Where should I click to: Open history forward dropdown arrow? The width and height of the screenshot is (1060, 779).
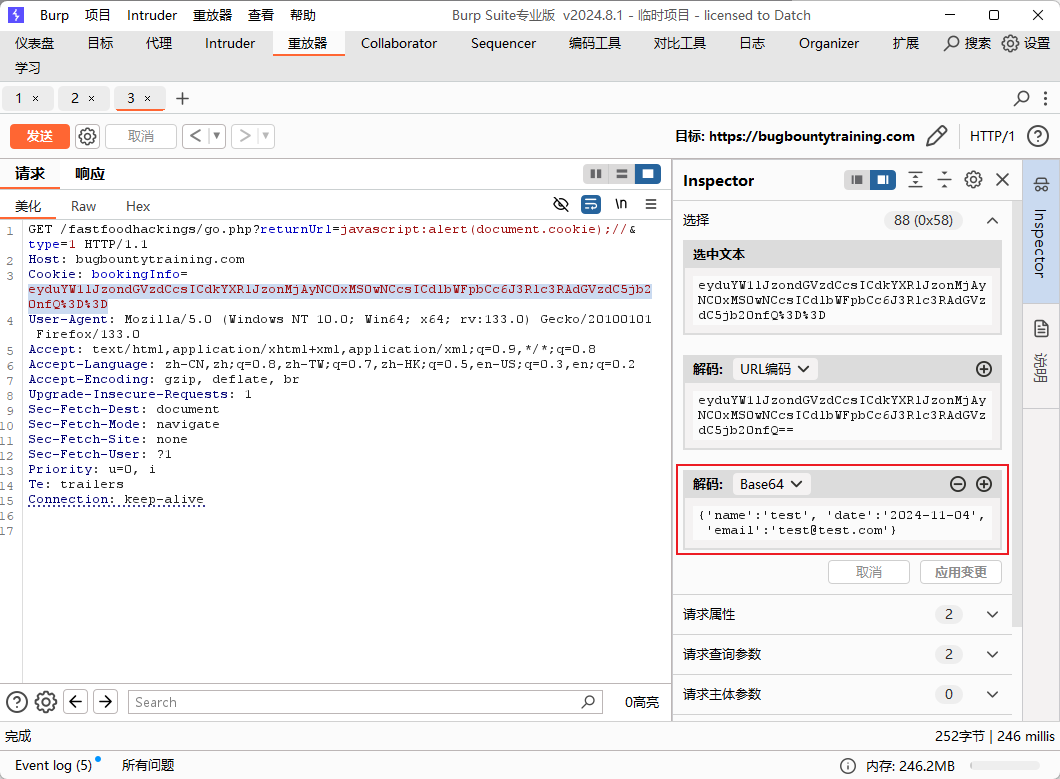pos(266,136)
